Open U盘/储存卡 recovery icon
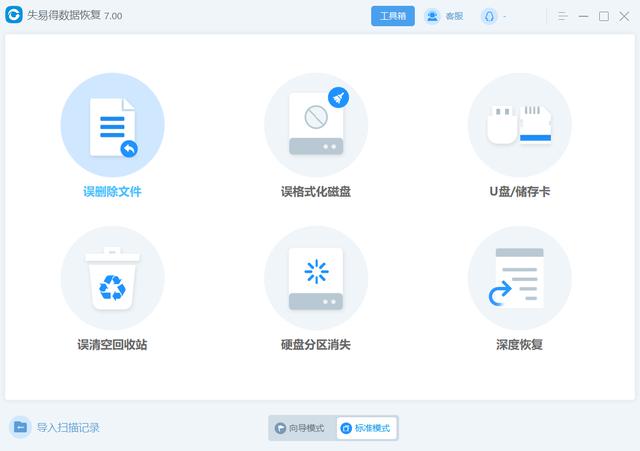Viewport: 640px width, 451px height. pyautogui.click(x=519, y=126)
